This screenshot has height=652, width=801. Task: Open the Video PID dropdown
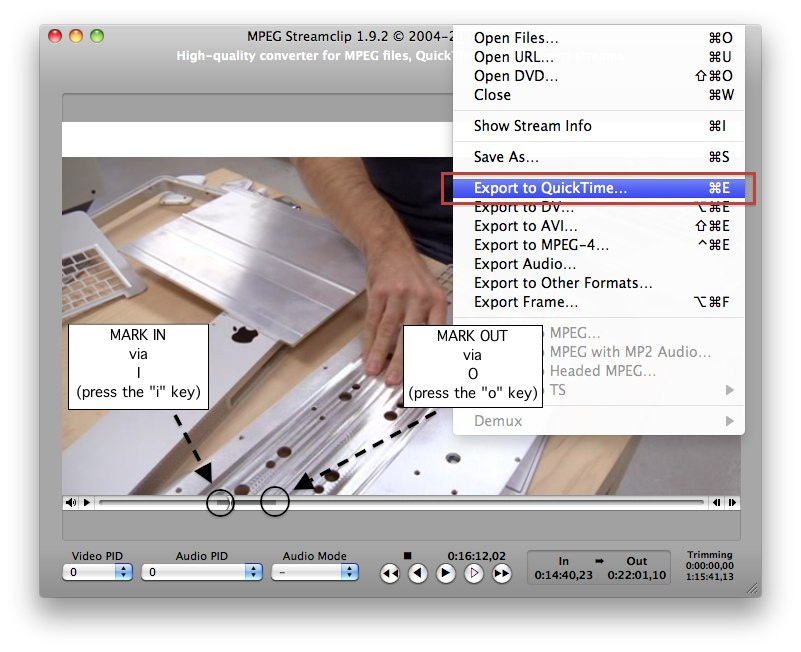tap(98, 572)
